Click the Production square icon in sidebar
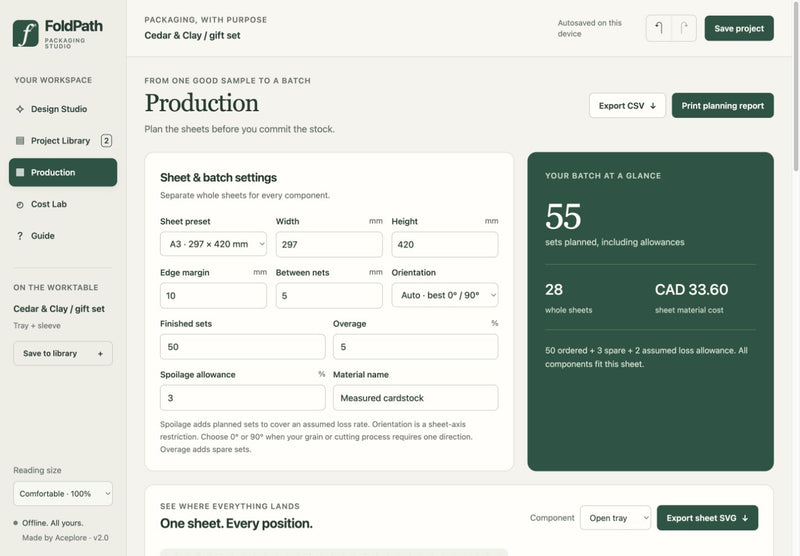Image resolution: width=800 pixels, height=556 pixels. point(20,172)
